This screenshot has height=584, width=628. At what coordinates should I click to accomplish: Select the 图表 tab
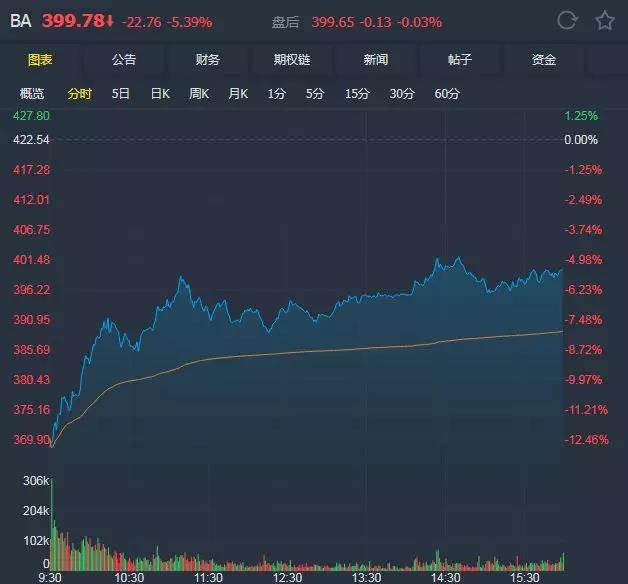(x=40, y=60)
